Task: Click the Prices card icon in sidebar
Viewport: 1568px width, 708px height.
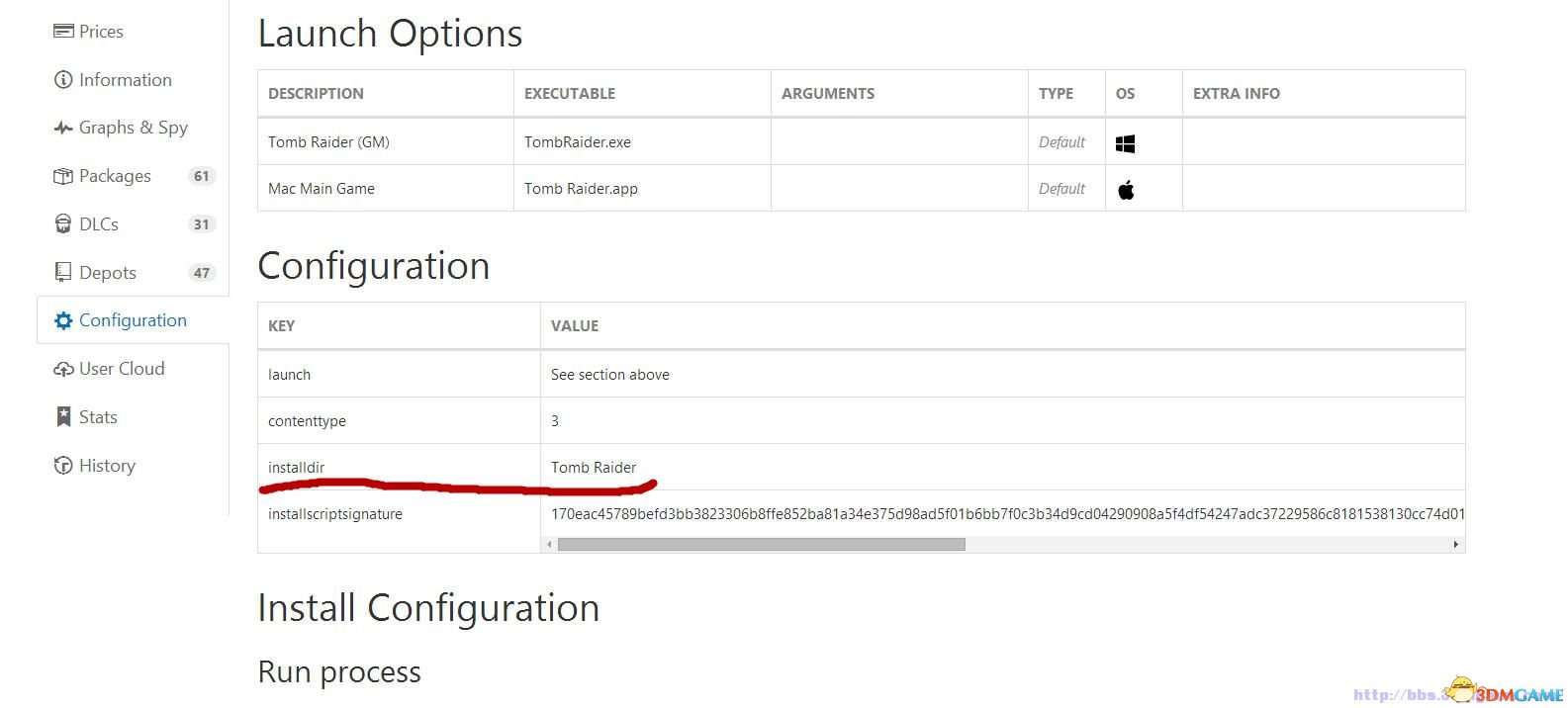Action: click(63, 32)
